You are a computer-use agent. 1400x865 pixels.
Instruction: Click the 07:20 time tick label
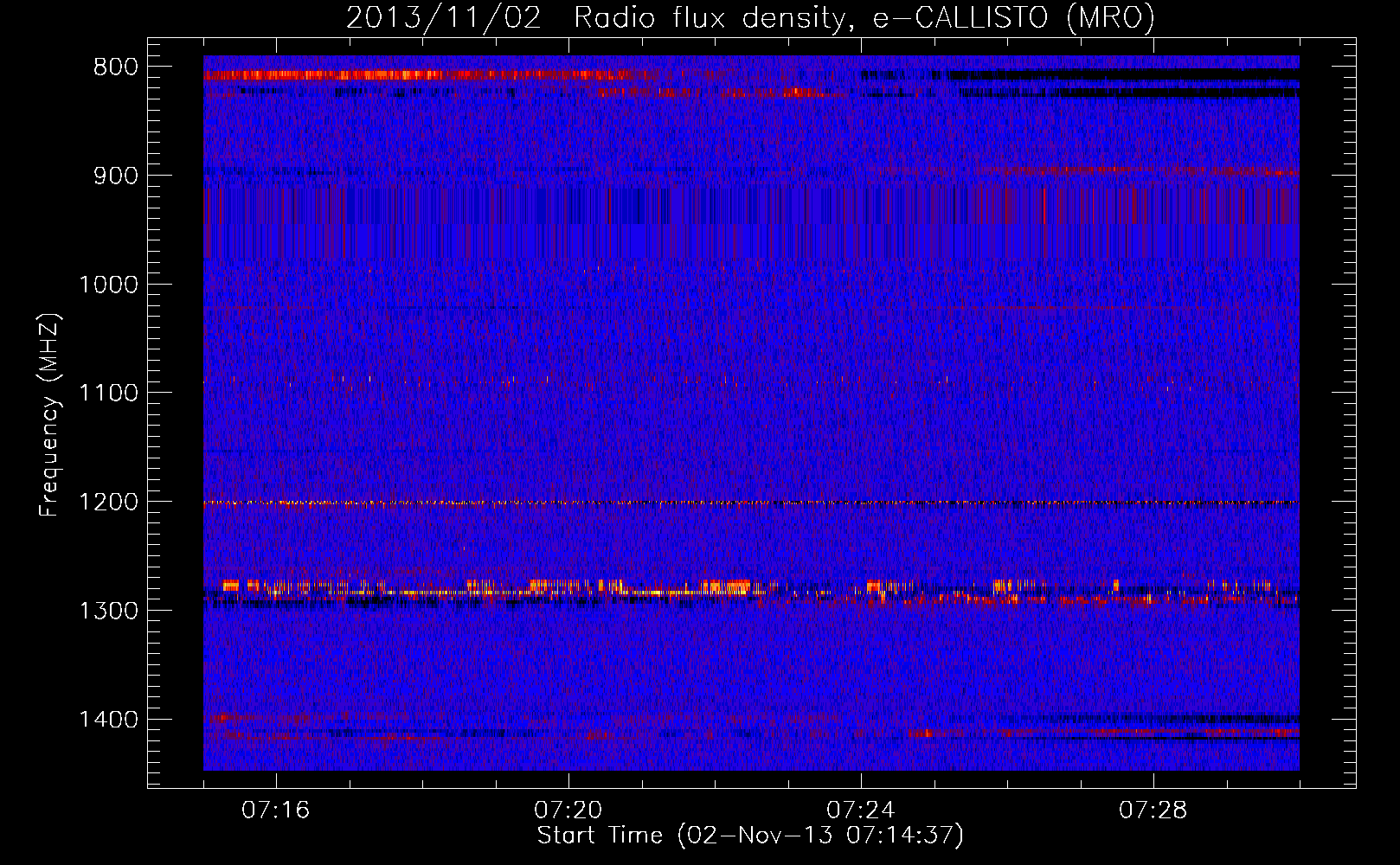pyautogui.click(x=568, y=811)
